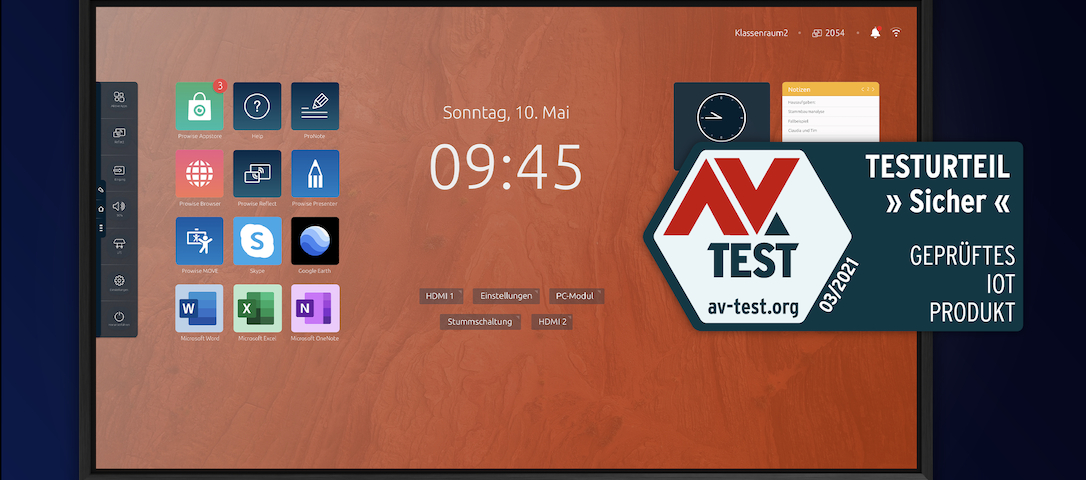The image size is (1086, 480).
Task: Click the 09:45 time display
Action: click(506, 167)
